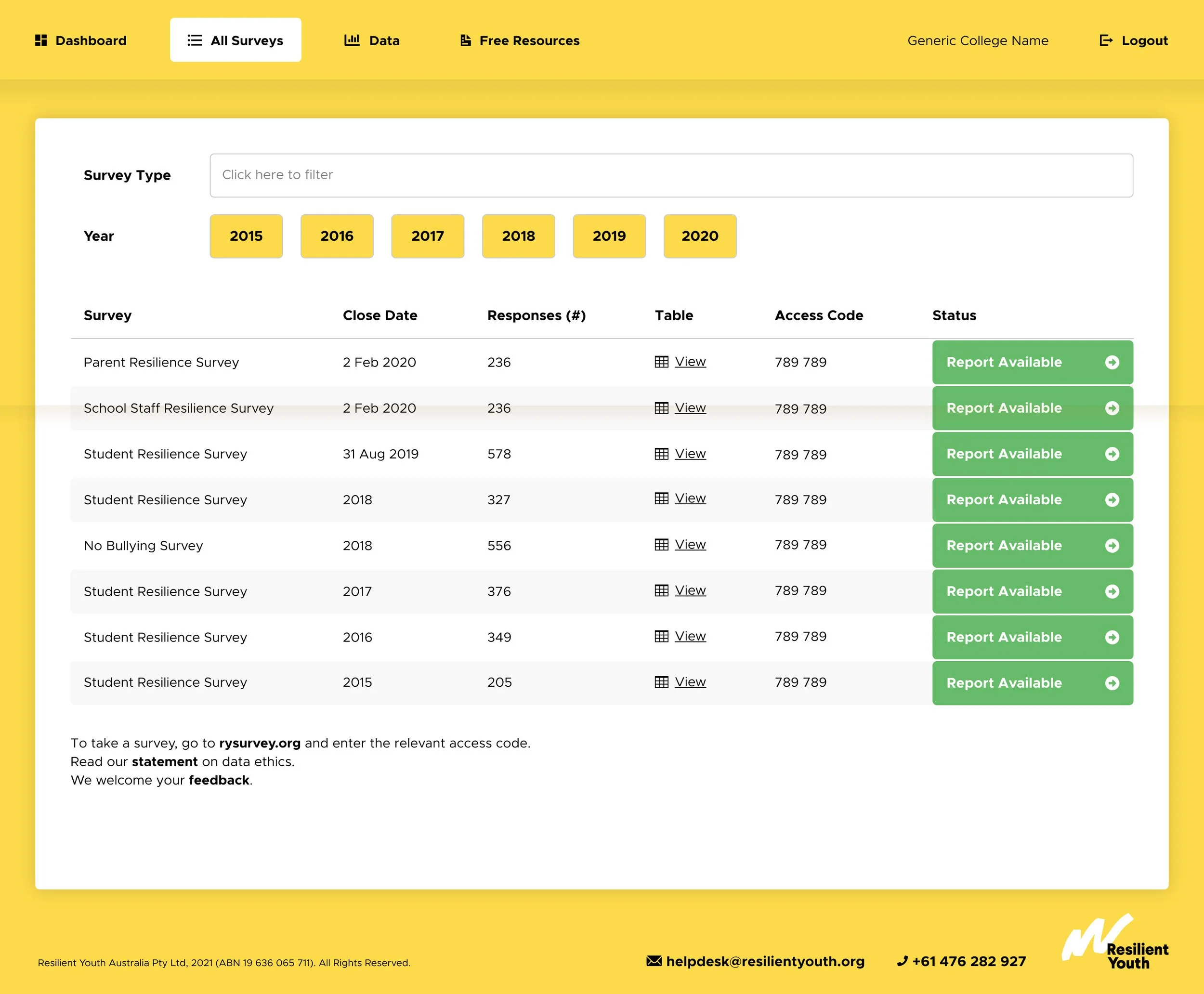Open the Survey Type filter dropdown
Screen dimensions: 1204x994
point(670,175)
